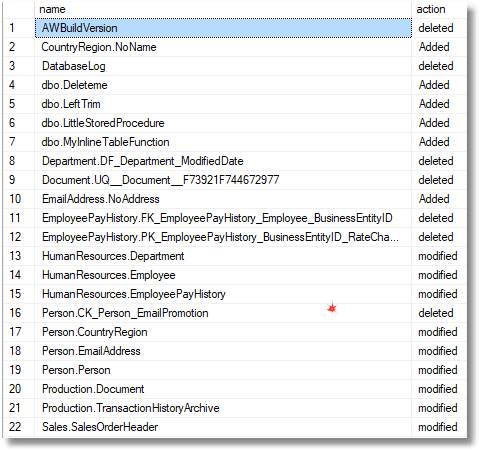
Task: Select Person.Person cell
Action: 223,370
